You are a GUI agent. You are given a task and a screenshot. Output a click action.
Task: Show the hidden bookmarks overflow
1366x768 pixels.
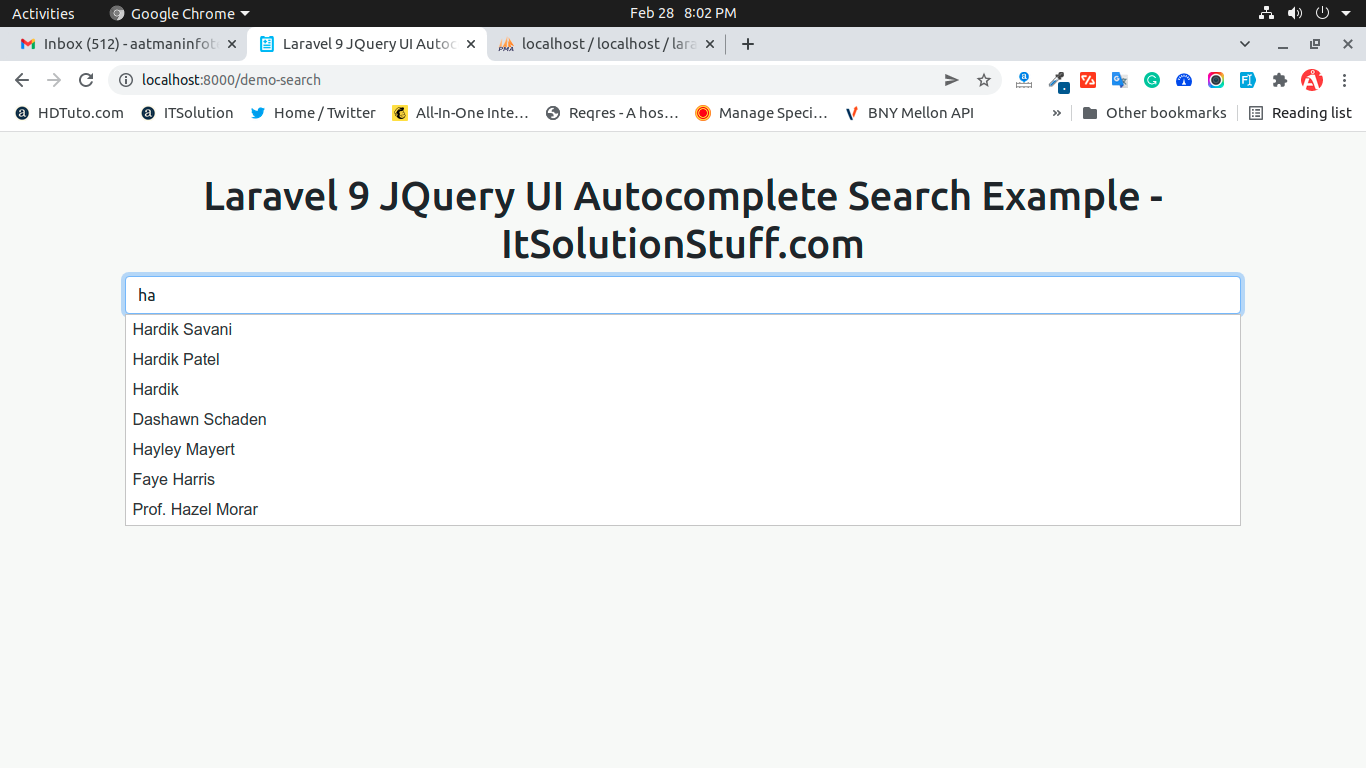coord(1057,113)
